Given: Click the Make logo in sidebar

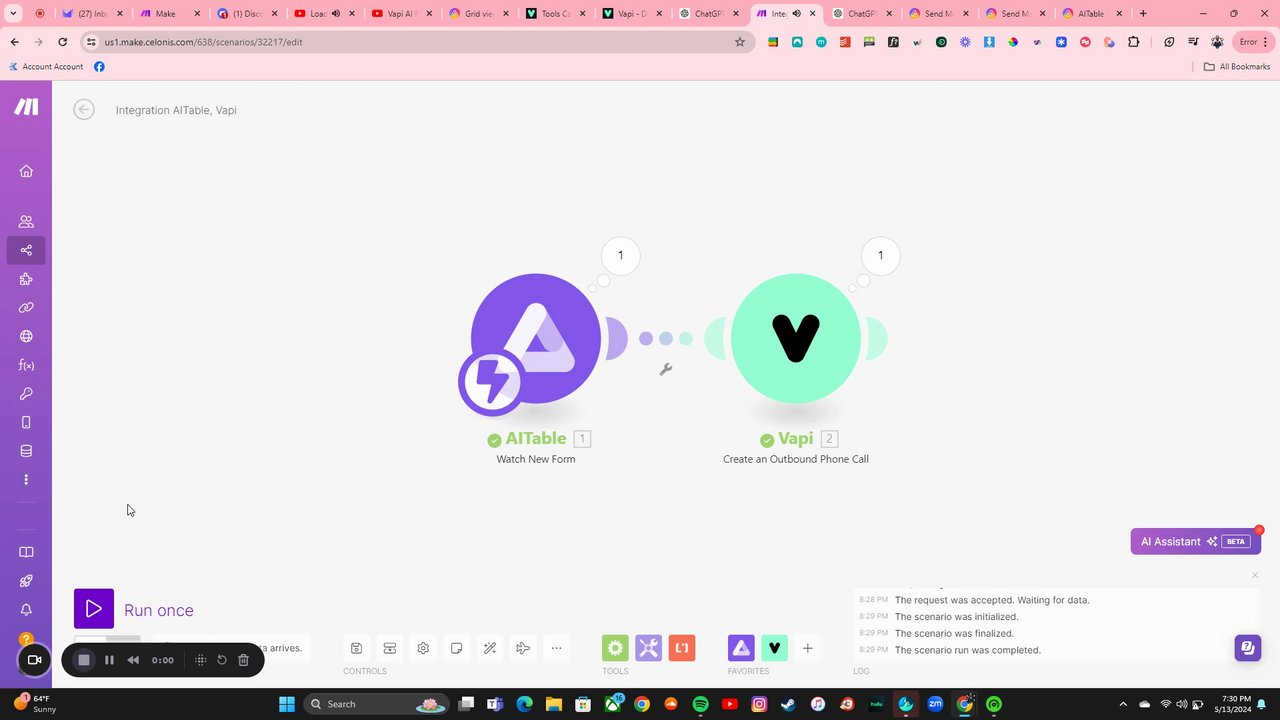Looking at the screenshot, I should tap(26, 107).
